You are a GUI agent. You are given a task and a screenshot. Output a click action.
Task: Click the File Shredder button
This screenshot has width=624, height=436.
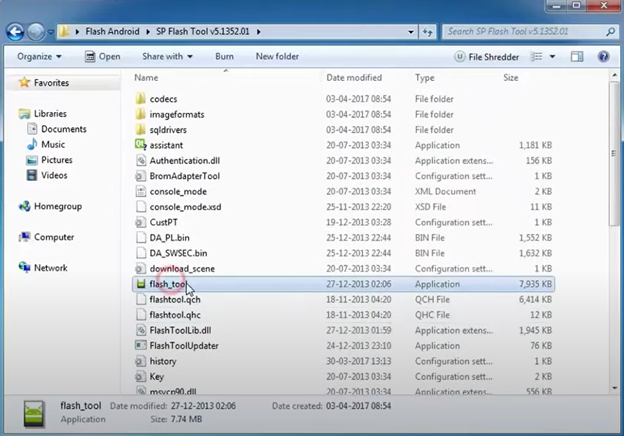tap(486, 57)
